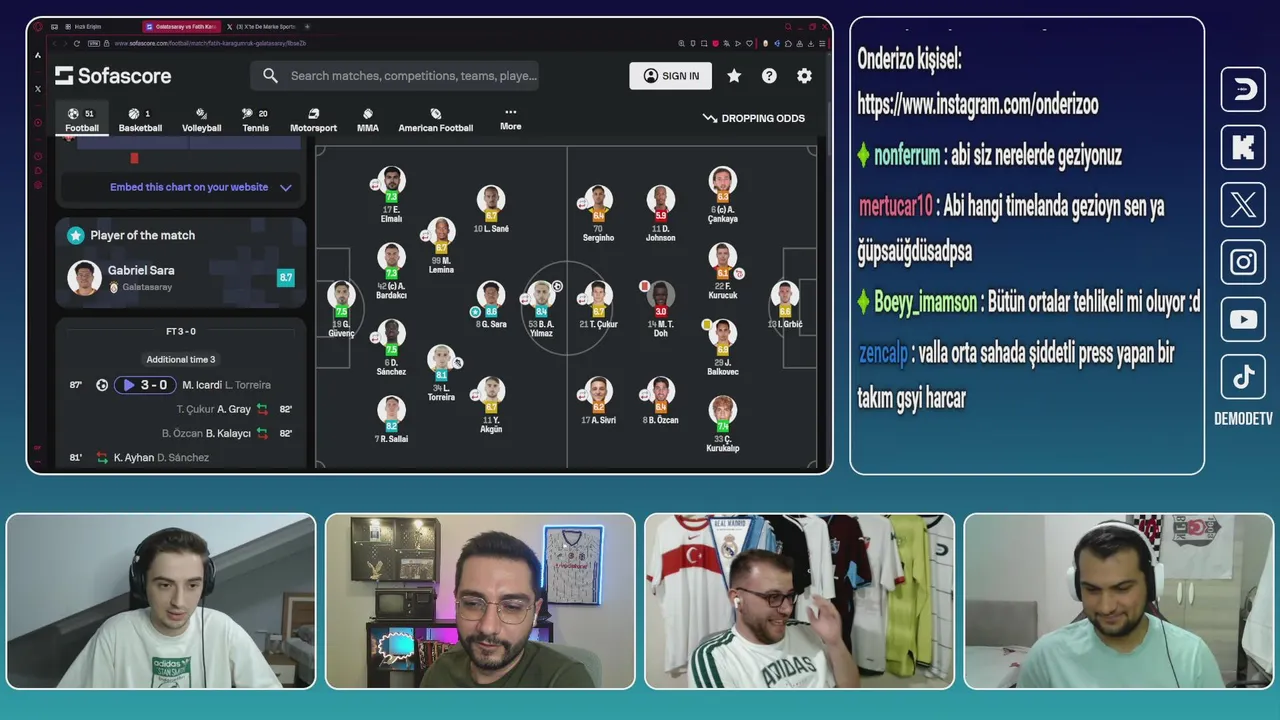Open the X icon in social sidebar
Image resolution: width=1280 pixels, height=720 pixels.
point(1243,205)
